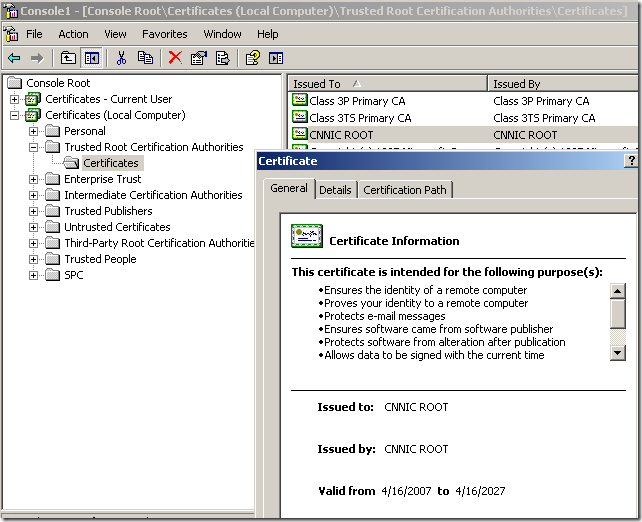This screenshot has height=522, width=642.
Task: Expand the SPC node
Action: [x=34, y=275]
